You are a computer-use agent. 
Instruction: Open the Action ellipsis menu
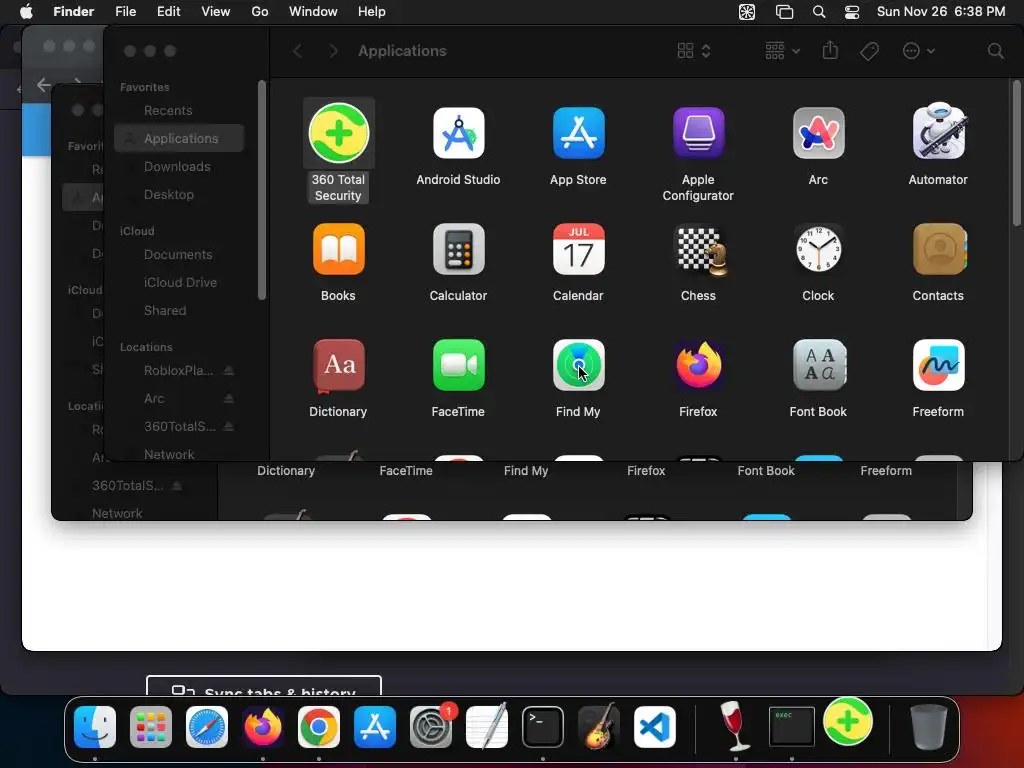[x=918, y=51]
